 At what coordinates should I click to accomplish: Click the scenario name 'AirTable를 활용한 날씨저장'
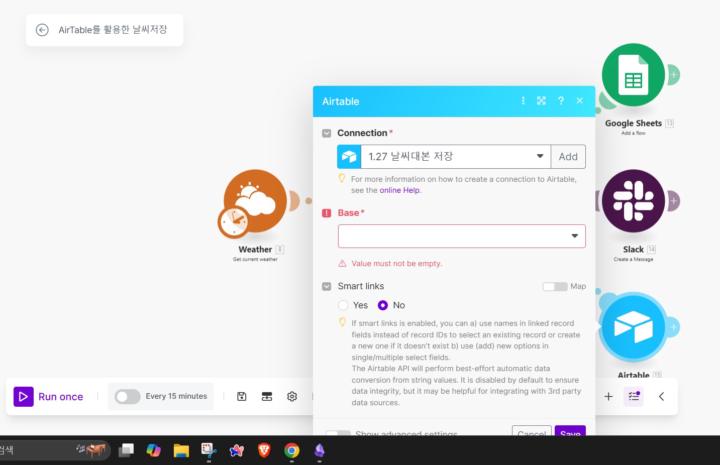112,30
